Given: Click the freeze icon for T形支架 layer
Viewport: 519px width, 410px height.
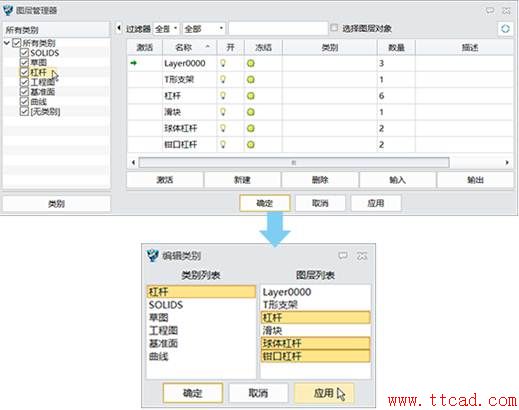Looking at the screenshot, I should coord(251,79).
